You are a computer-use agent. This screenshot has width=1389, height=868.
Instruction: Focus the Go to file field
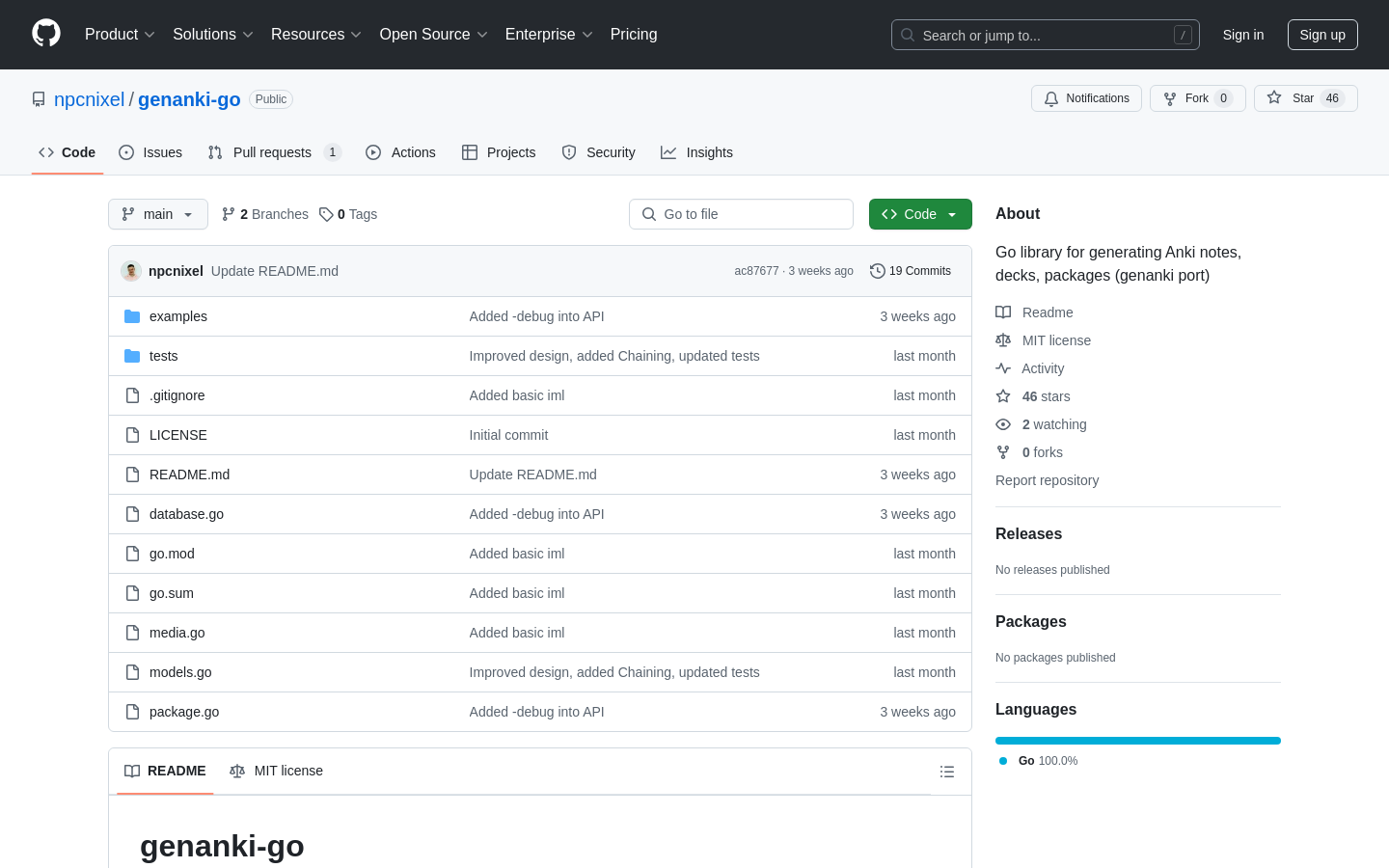(x=741, y=214)
